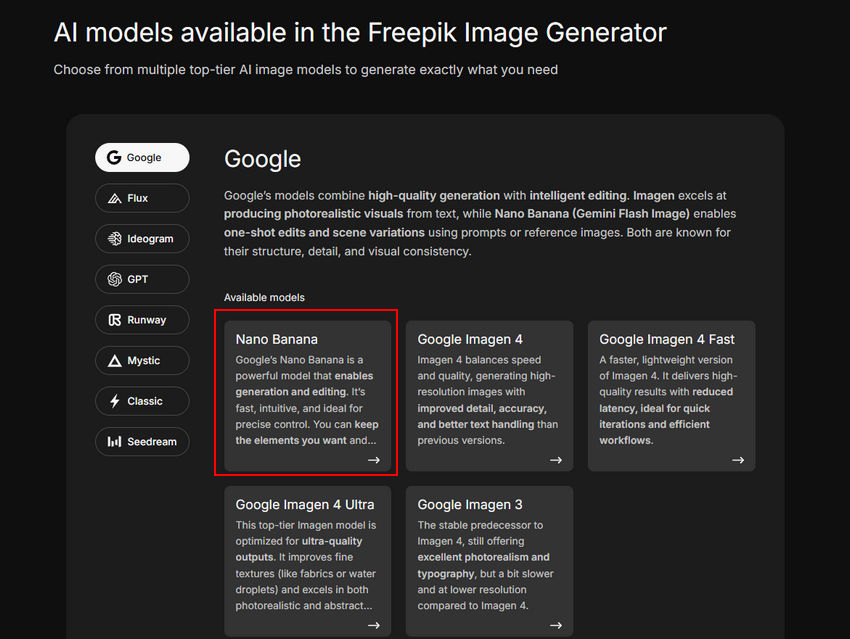Open Nano Banana card arrow
The width and height of the screenshot is (850, 639).
(x=373, y=460)
